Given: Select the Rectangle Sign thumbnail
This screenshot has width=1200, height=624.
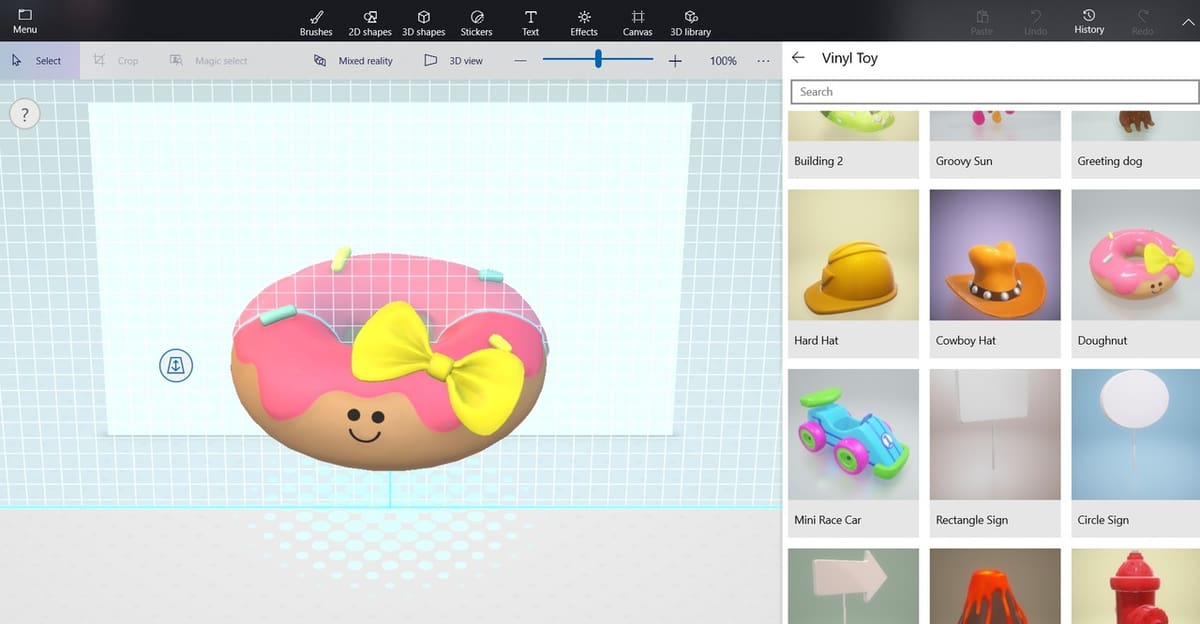Looking at the screenshot, I should 995,434.
